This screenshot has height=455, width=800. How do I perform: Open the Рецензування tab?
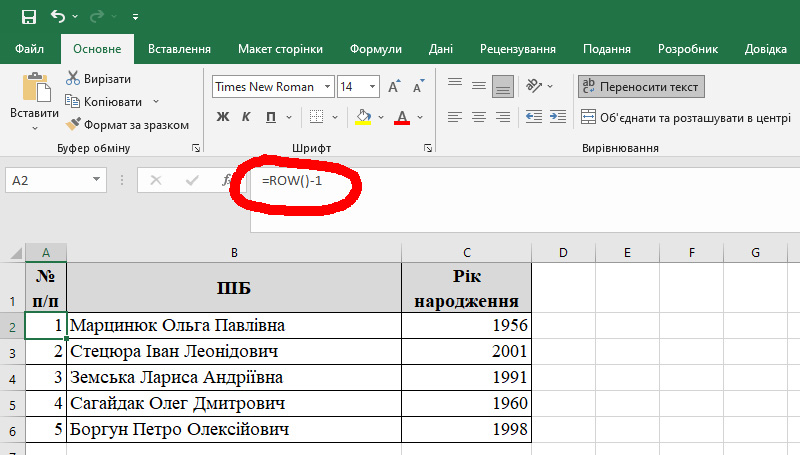tap(517, 49)
